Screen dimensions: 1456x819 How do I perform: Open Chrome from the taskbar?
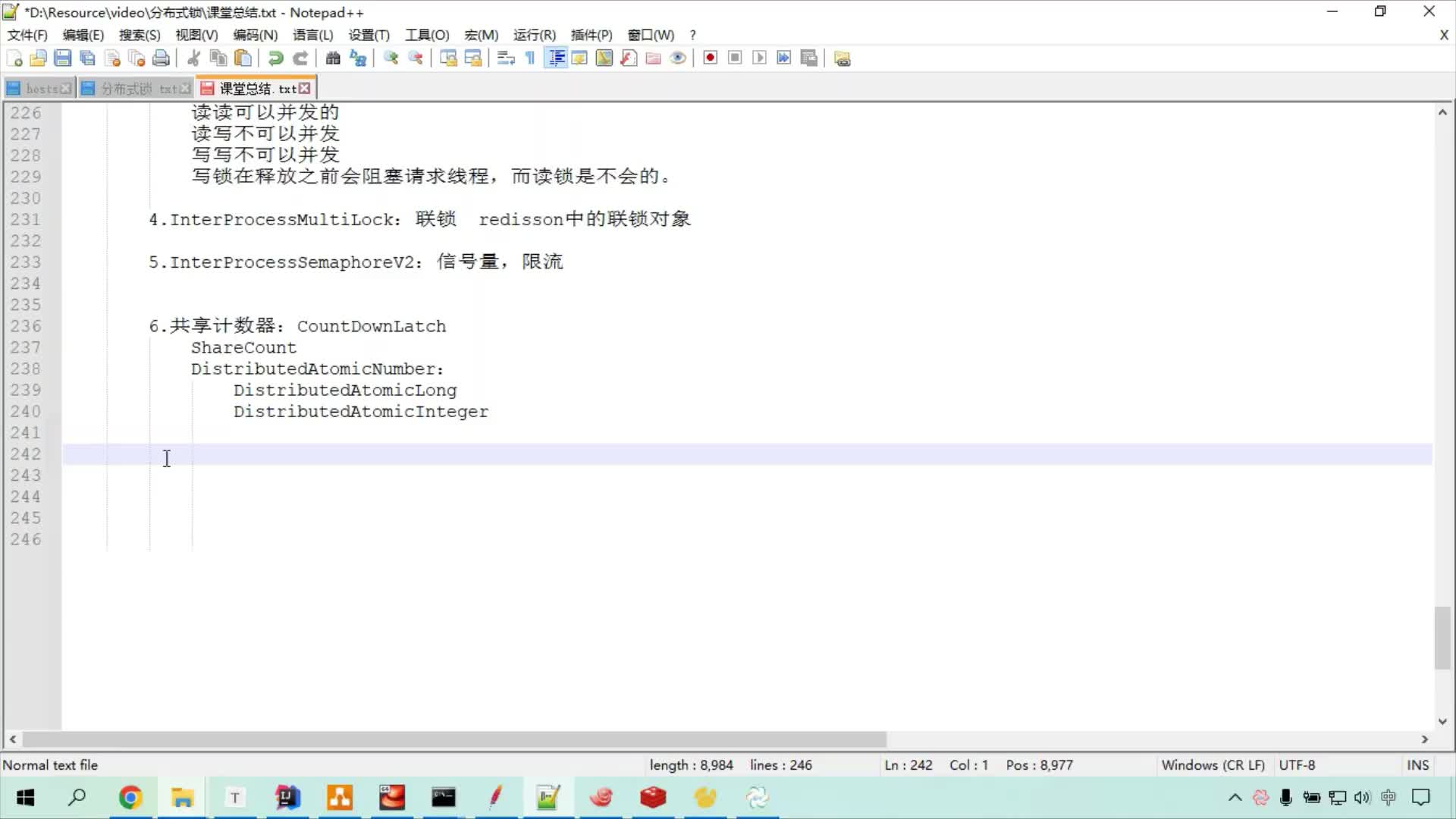pos(130,798)
